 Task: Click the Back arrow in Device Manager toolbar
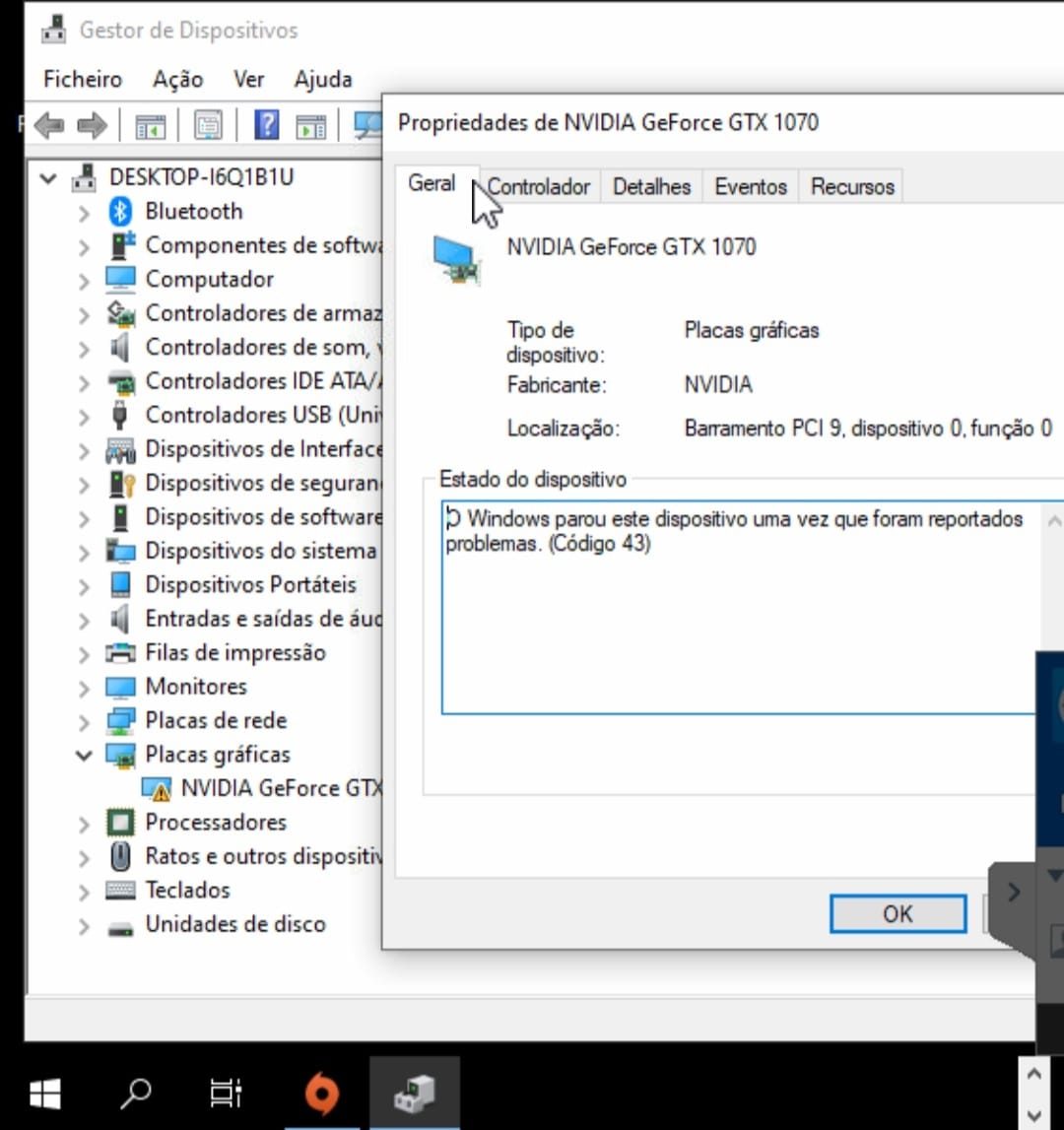pyautogui.click(x=49, y=126)
